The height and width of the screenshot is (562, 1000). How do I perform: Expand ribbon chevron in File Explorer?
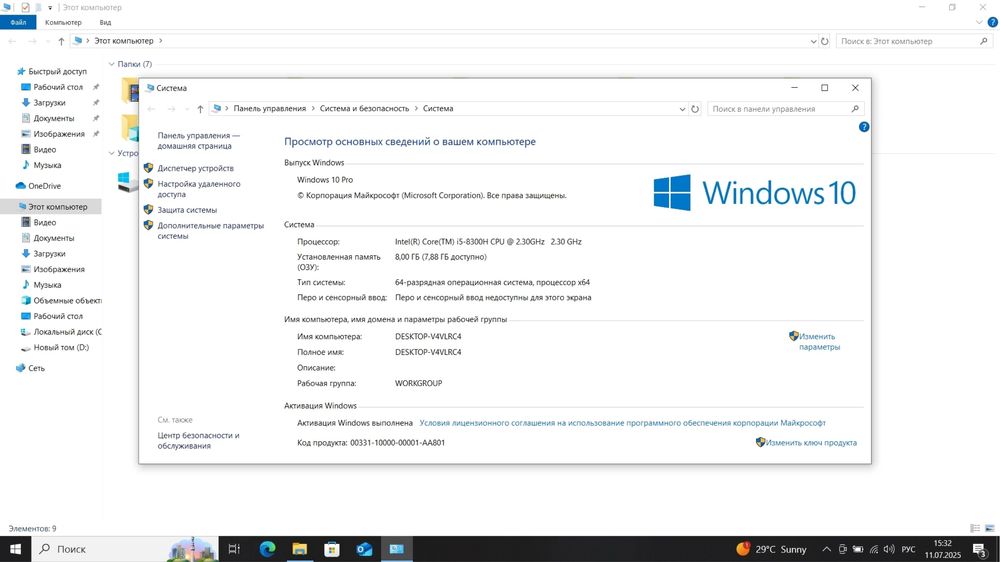pyautogui.click(x=979, y=22)
